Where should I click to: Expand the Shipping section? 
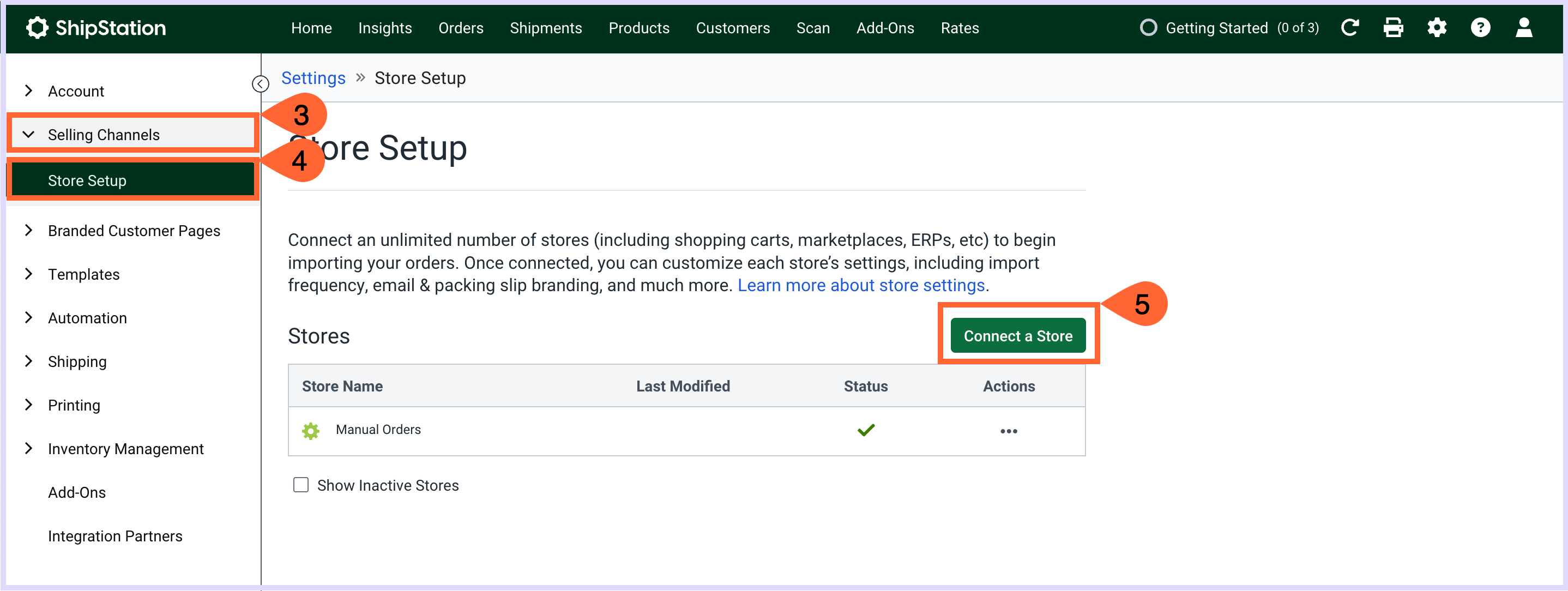[x=28, y=361]
